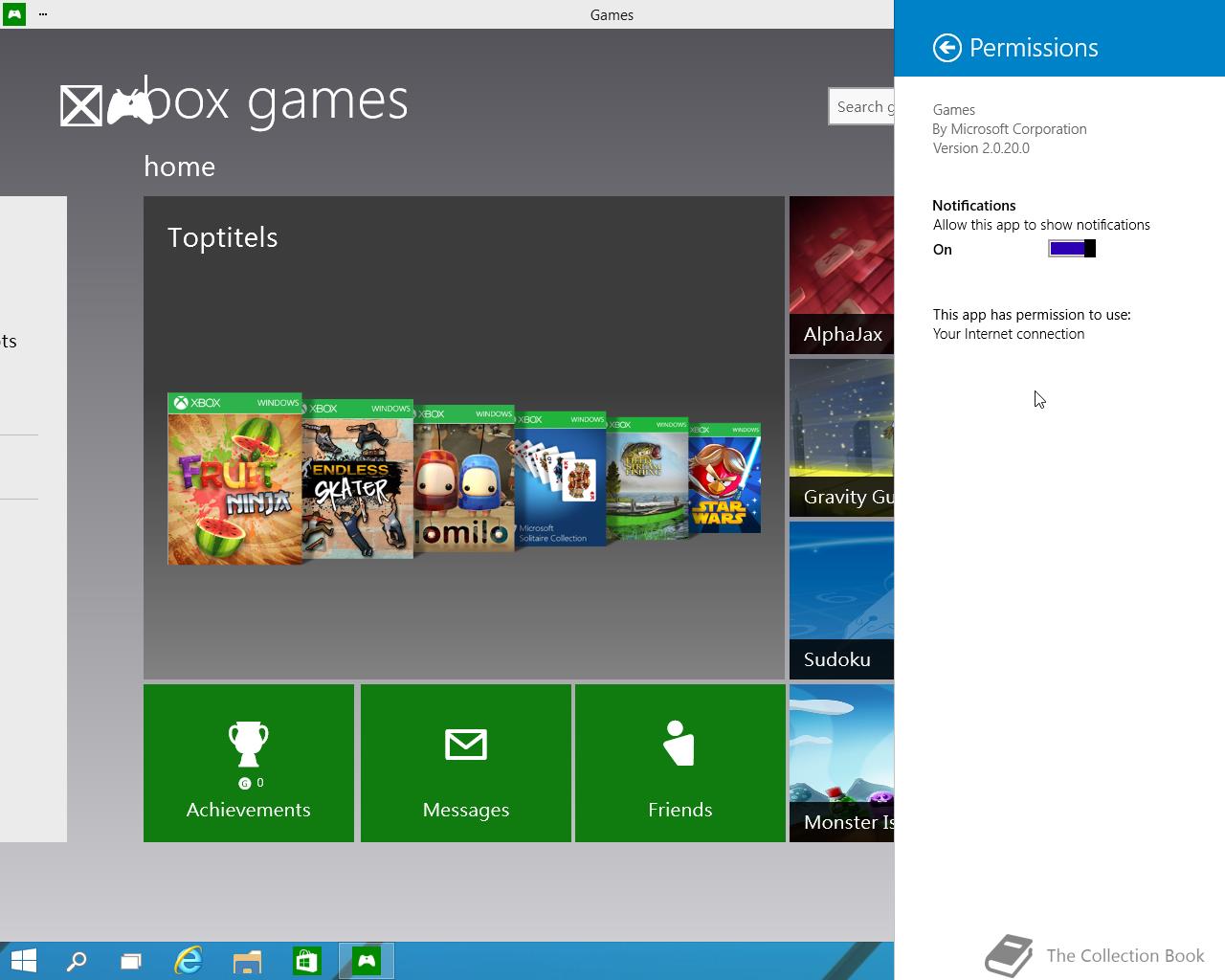Open the Angry Birds Star Wars cover
Image resolution: width=1225 pixels, height=980 pixels.
click(724, 478)
